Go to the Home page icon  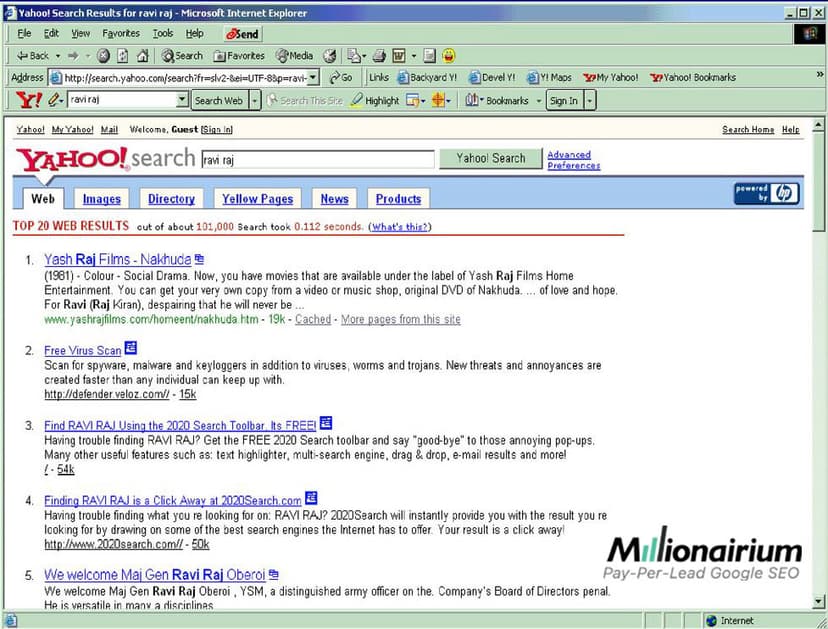[x=142, y=56]
